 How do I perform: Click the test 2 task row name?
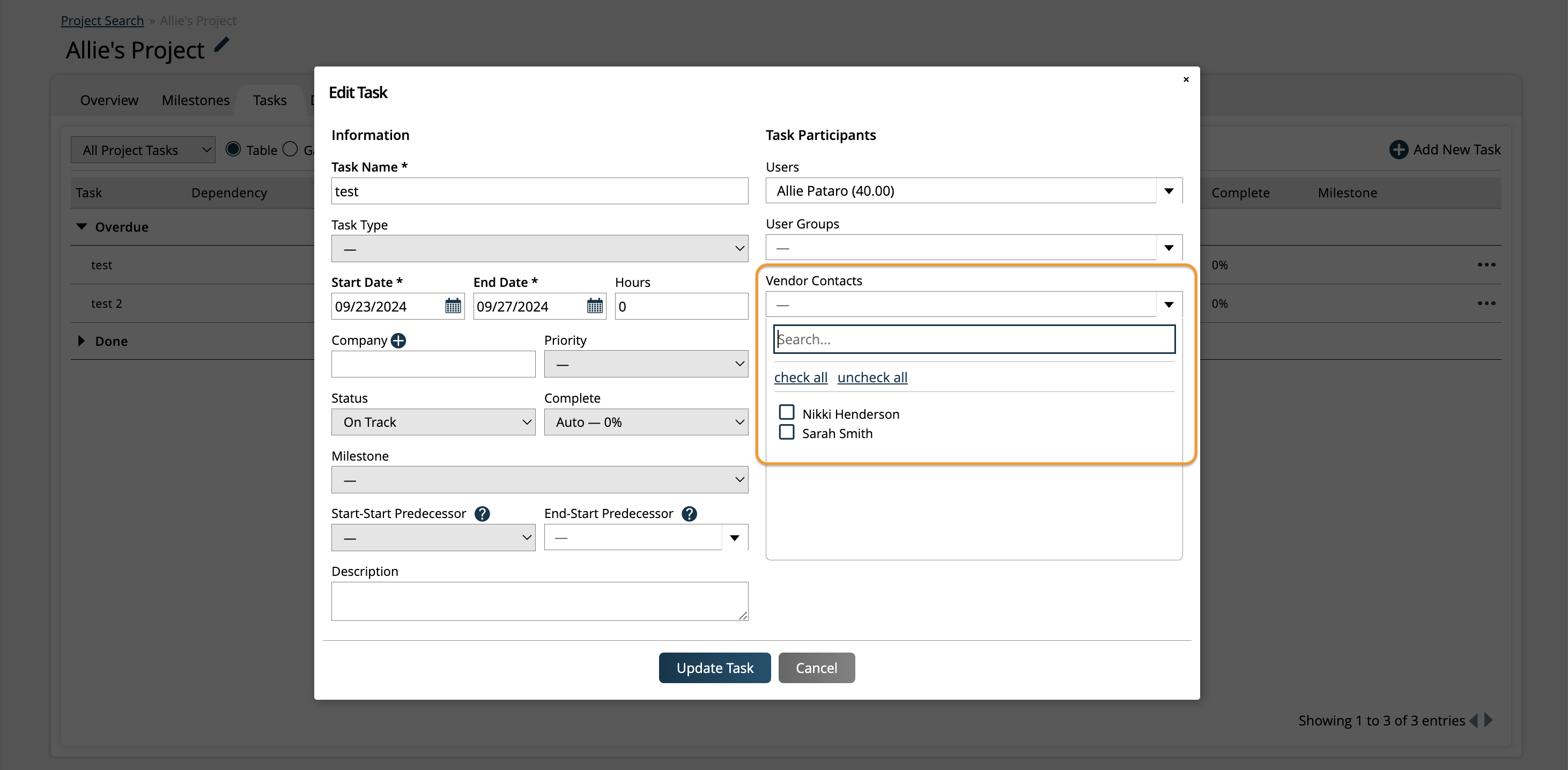point(107,303)
